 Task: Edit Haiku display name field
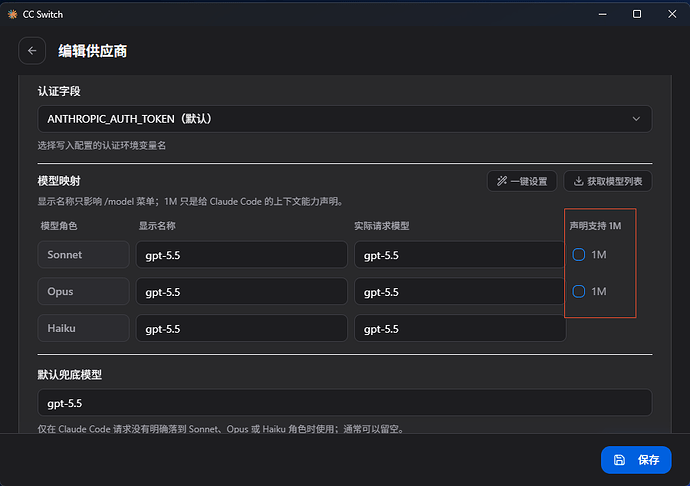pyautogui.click(x=242, y=328)
